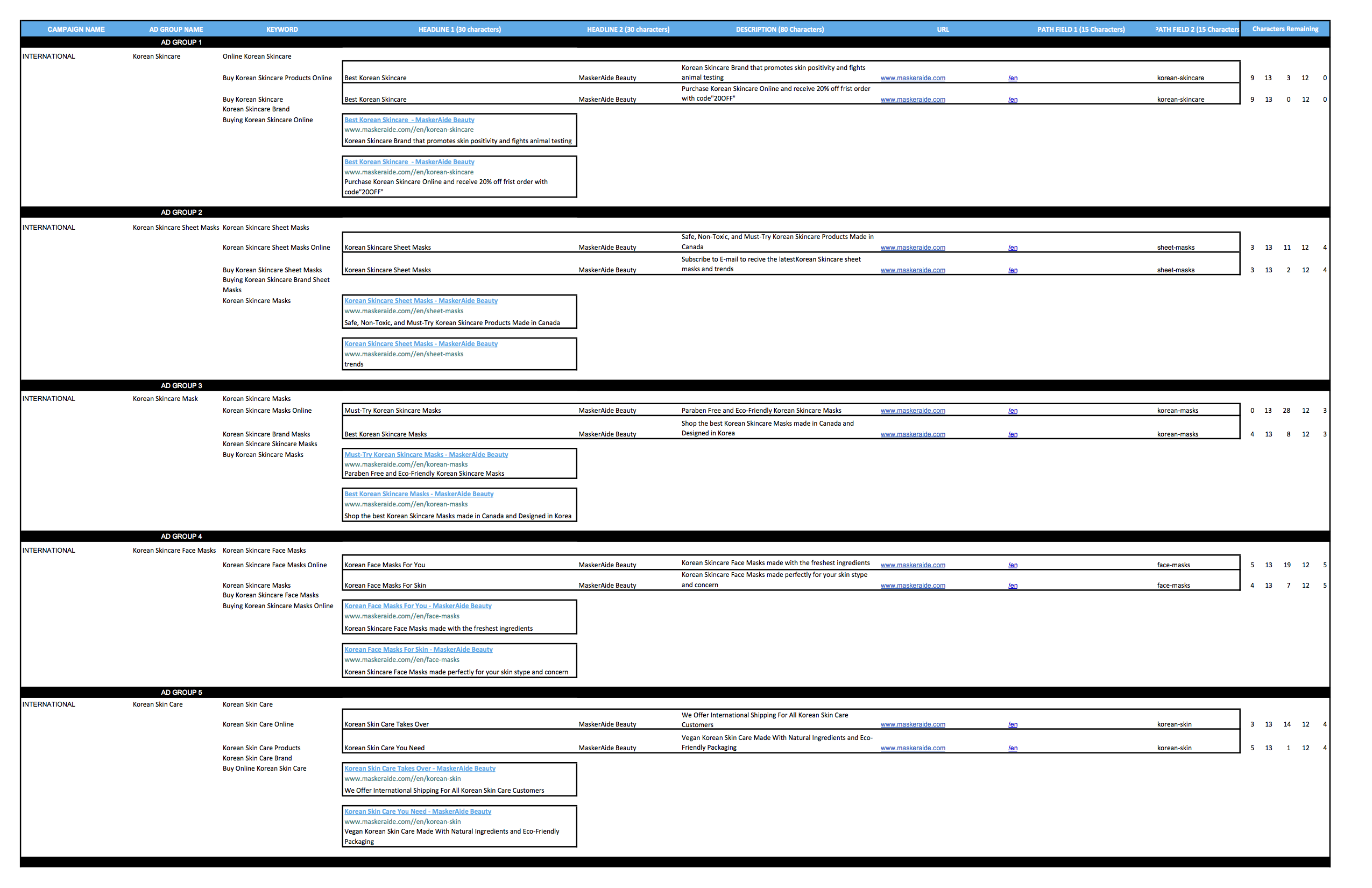Click 'Korean Face Masks For Skin - MaskerAide Beauty' headline
The height and width of the screenshot is (888, 1372).
pyautogui.click(x=419, y=650)
